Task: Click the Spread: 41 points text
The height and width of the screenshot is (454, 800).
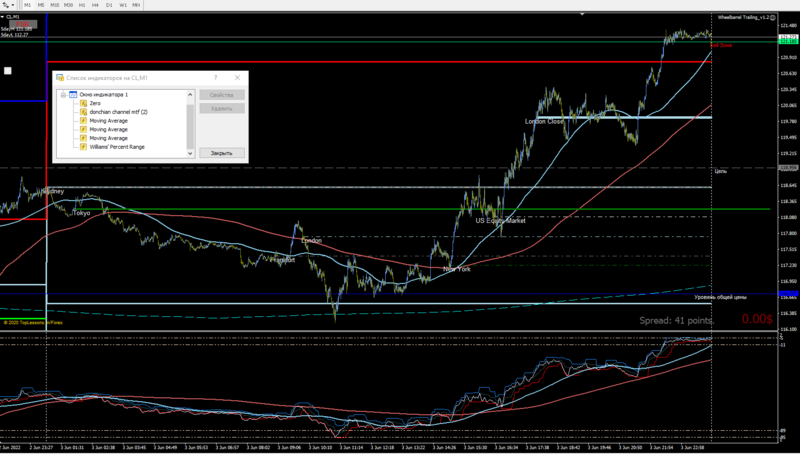Action: pos(676,320)
